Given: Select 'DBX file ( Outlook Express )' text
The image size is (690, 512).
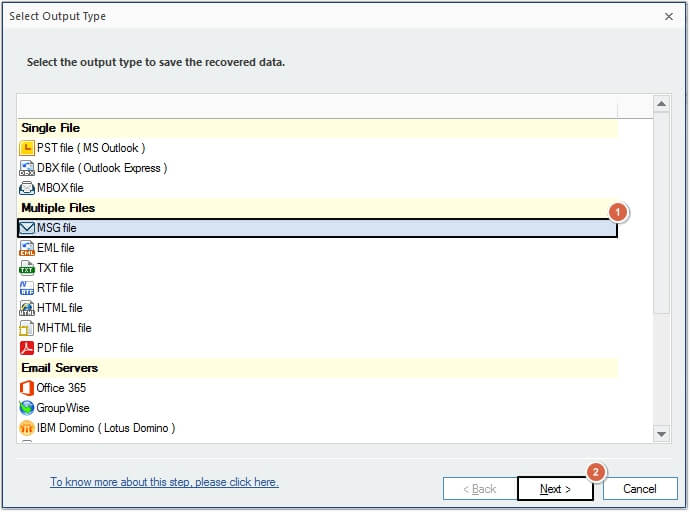Looking at the screenshot, I should pos(102,168).
